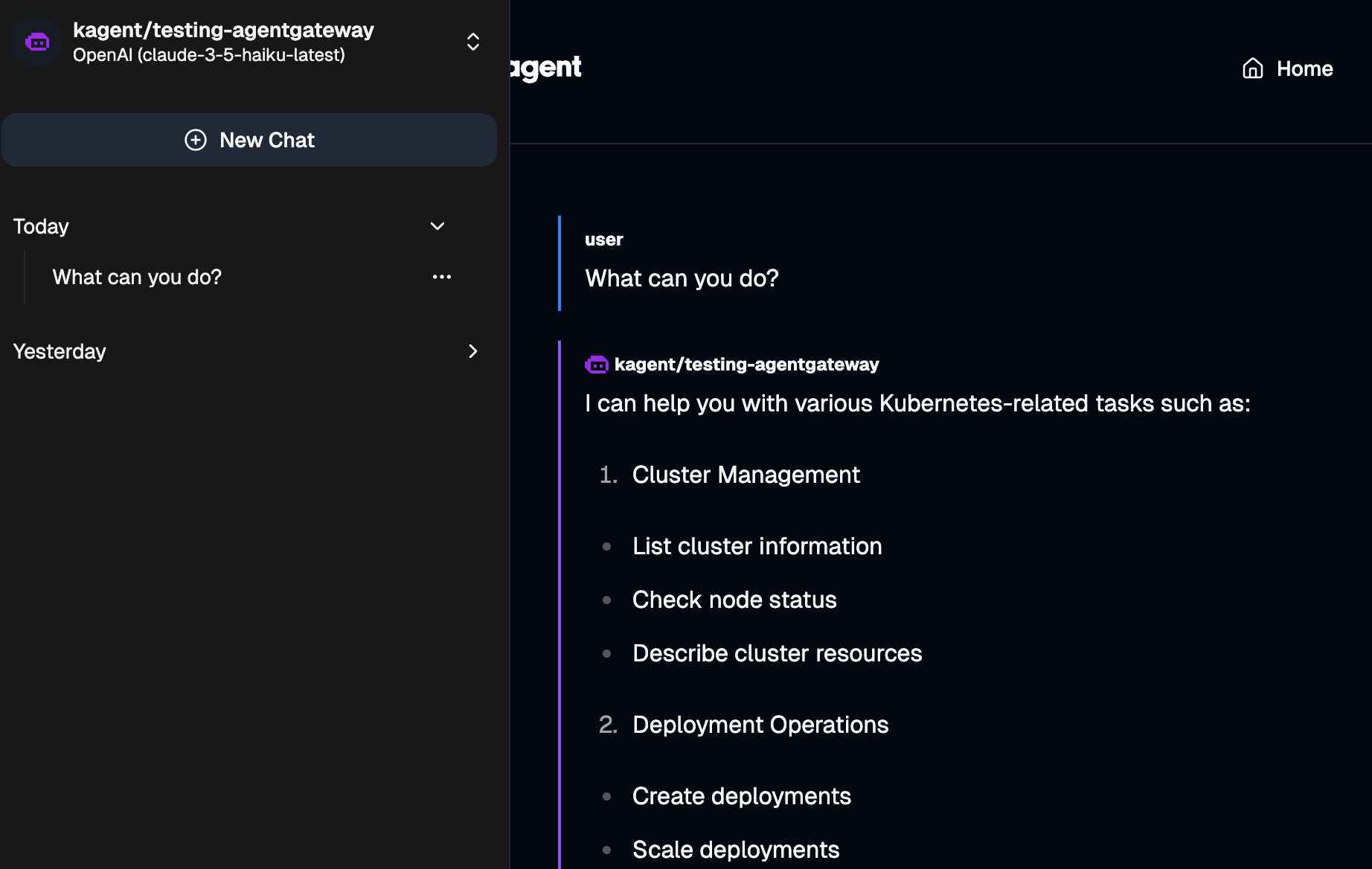This screenshot has height=869, width=1372.
Task: Open the agent switcher up-down chevron
Action: 472,42
